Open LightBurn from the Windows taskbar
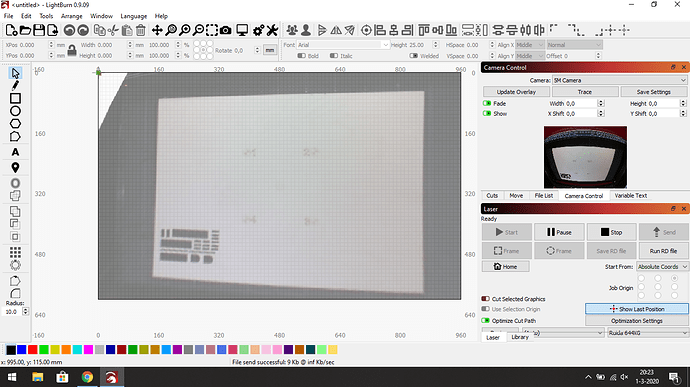The image size is (690, 387). (x=111, y=377)
